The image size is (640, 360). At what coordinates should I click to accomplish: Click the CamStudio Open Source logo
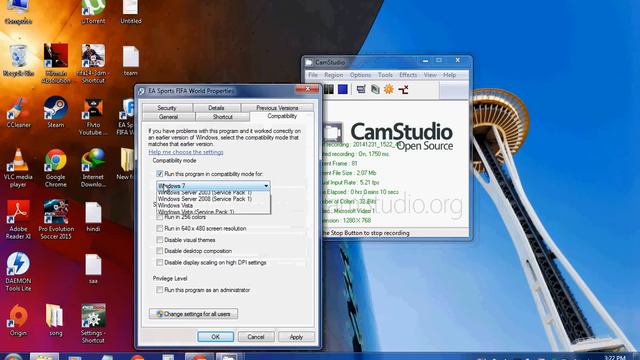tap(401, 137)
